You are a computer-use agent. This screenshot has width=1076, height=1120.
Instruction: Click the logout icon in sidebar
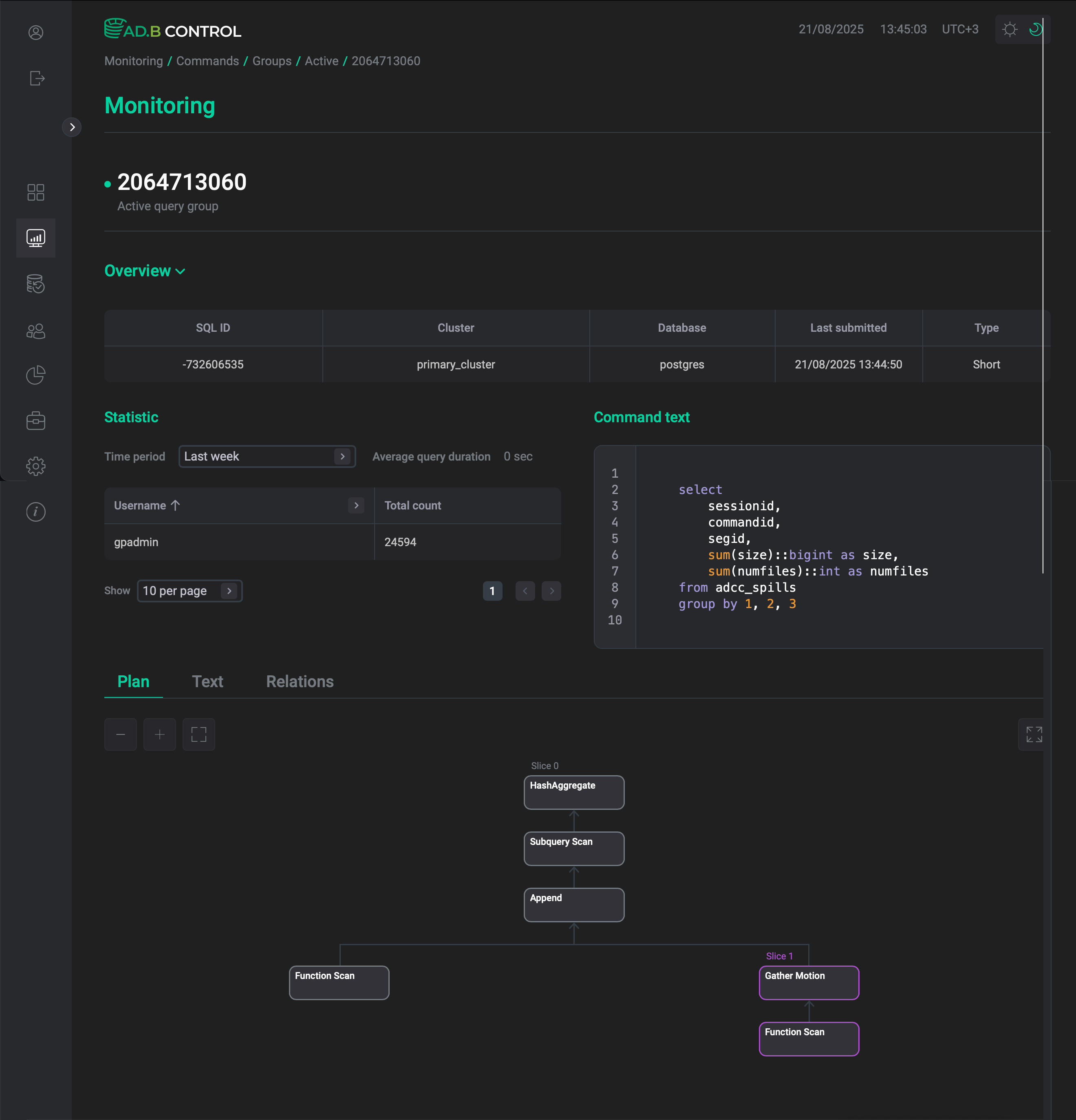pyautogui.click(x=37, y=78)
